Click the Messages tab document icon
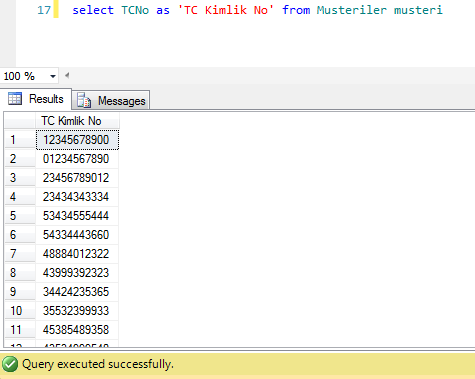Screen dimensions: 475x379 coord(84,100)
